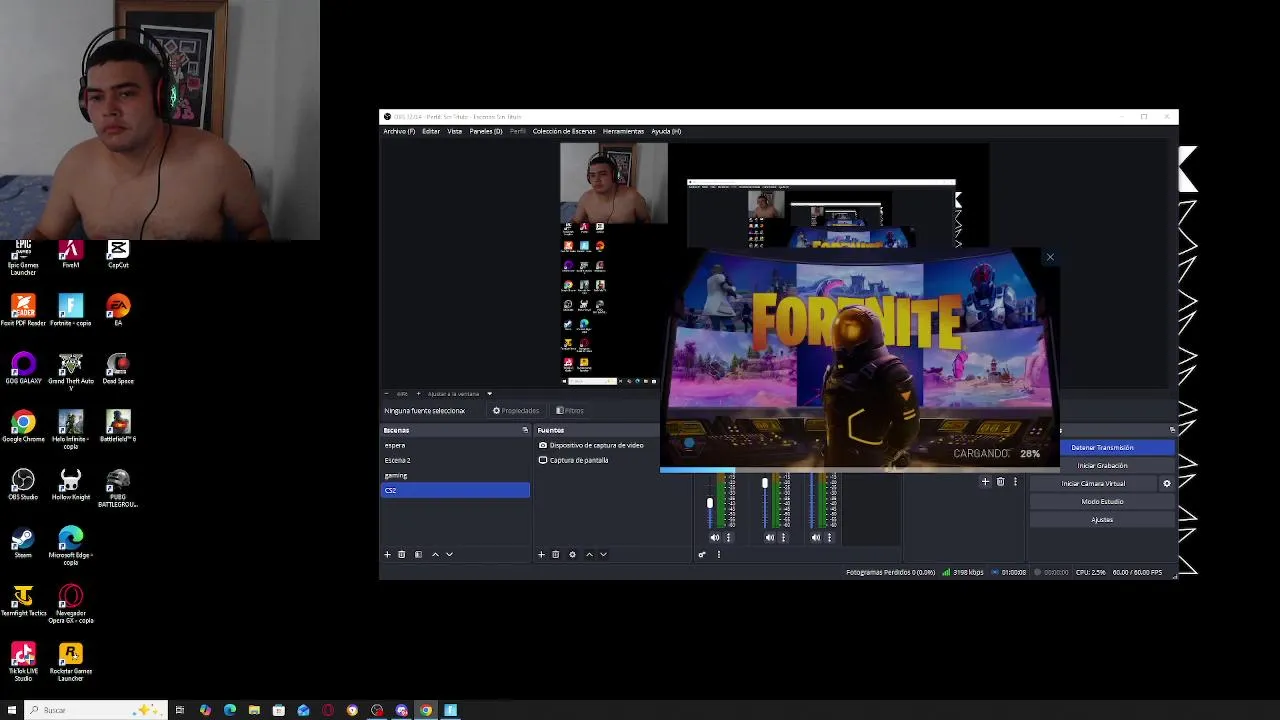Expand 'Ajustar a la ventana' zoom dropdown
The image size is (1280, 720).
(x=489, y=394)
